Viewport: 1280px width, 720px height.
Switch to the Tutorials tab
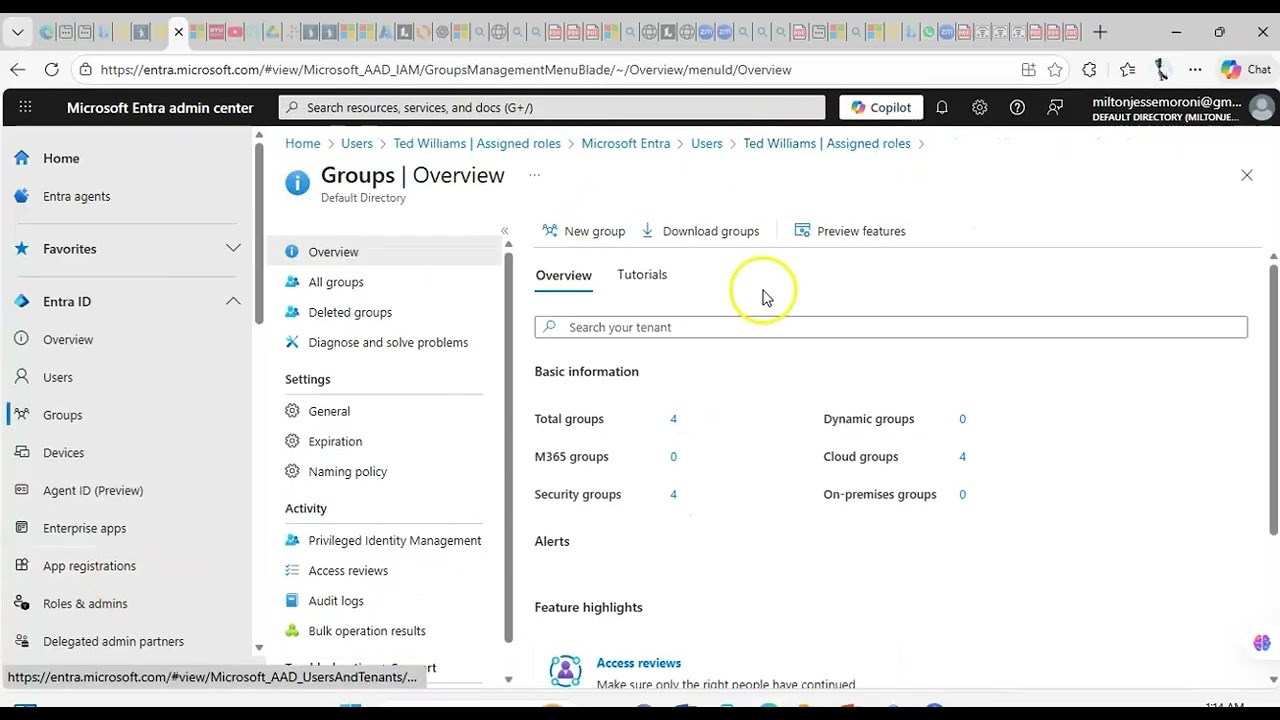point(642,274)
